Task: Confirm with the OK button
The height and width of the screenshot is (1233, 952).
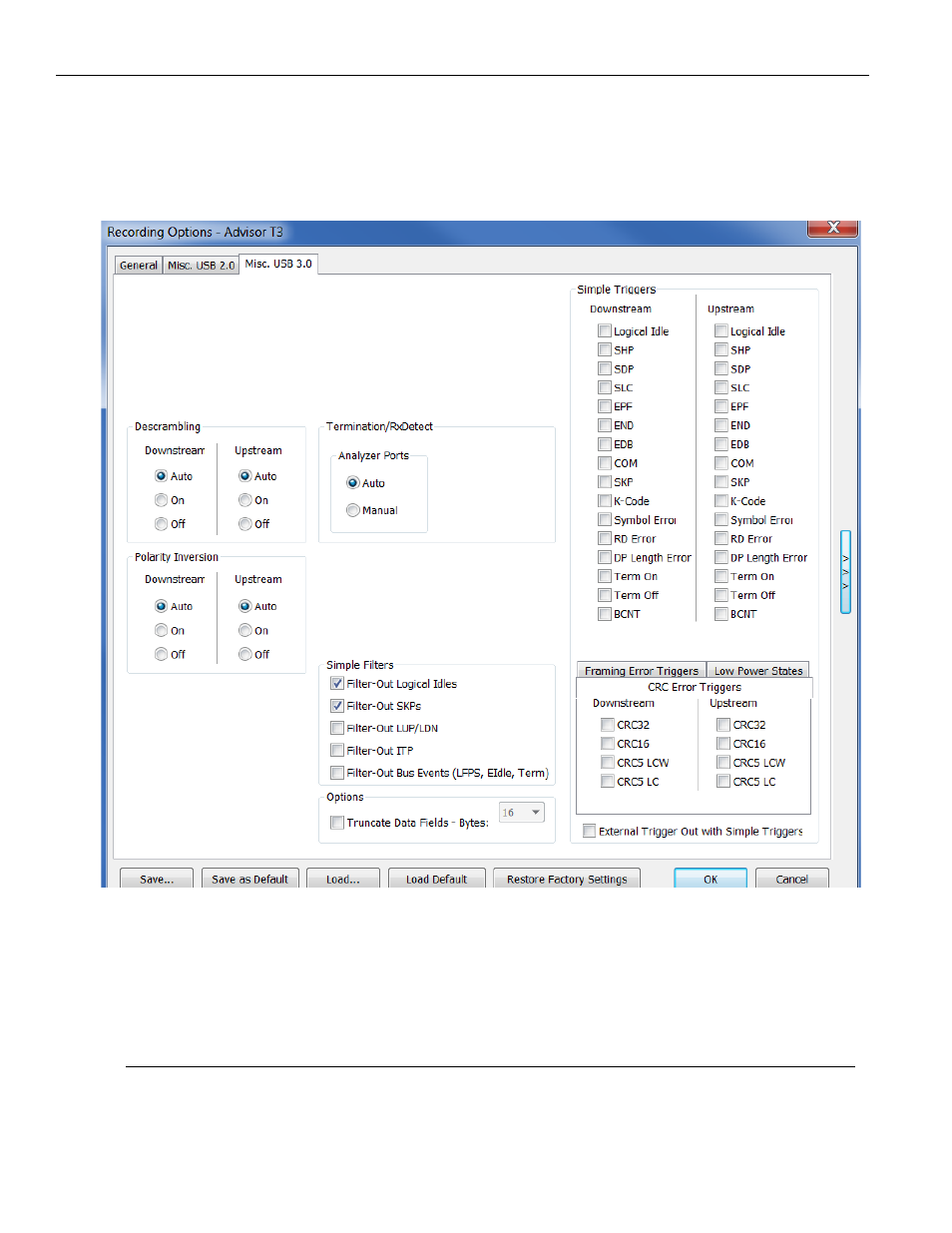Action: coord(711,879)
